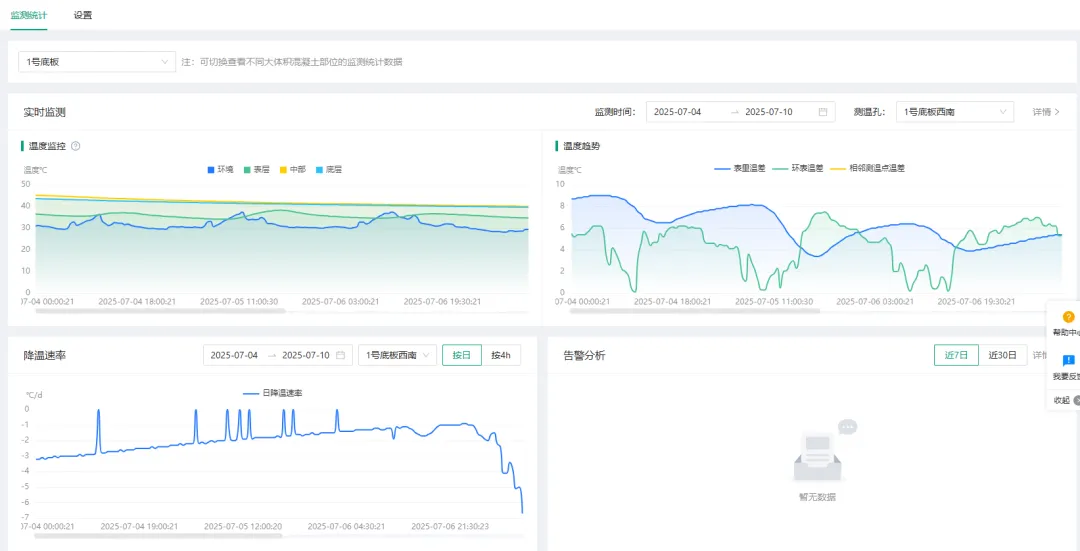This screenshot has width=1080, height=551.
Task: Click the 收起 collapse button
Action: (1066, 400)
